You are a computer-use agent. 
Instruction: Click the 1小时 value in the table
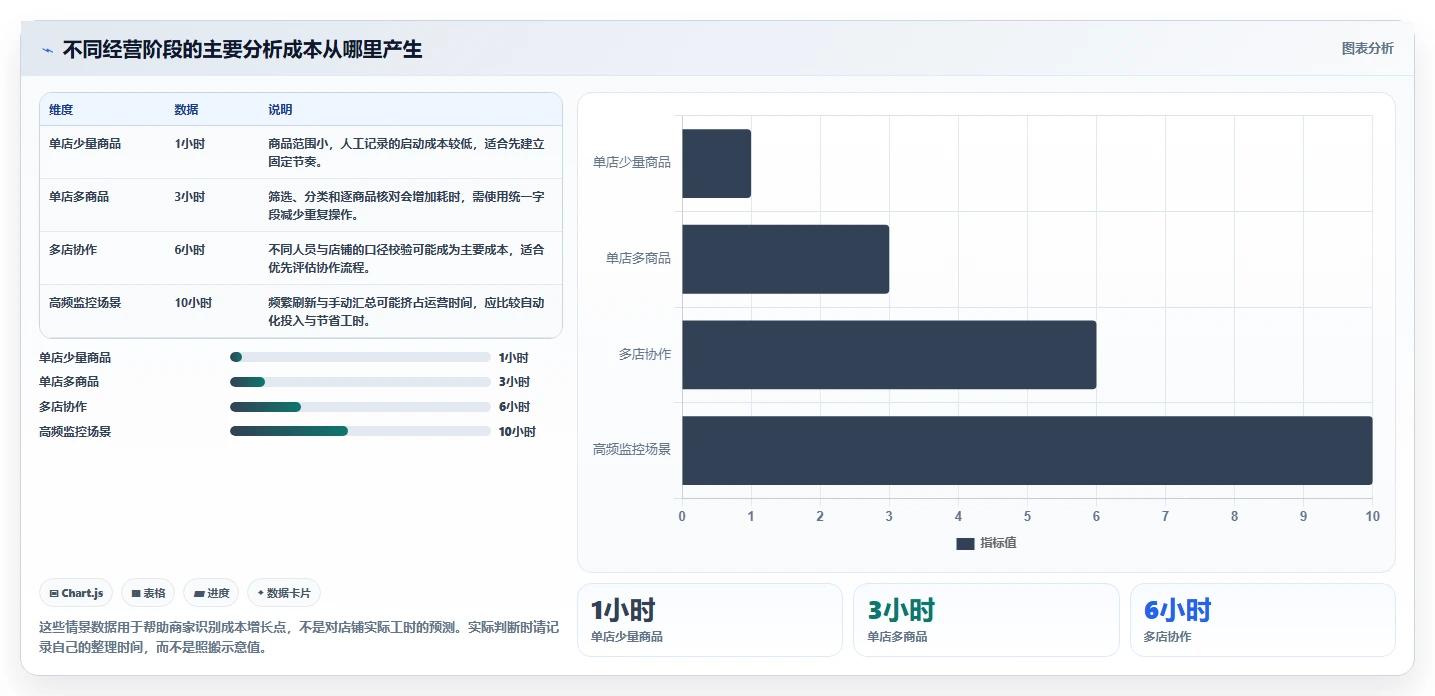pos(189,144)
